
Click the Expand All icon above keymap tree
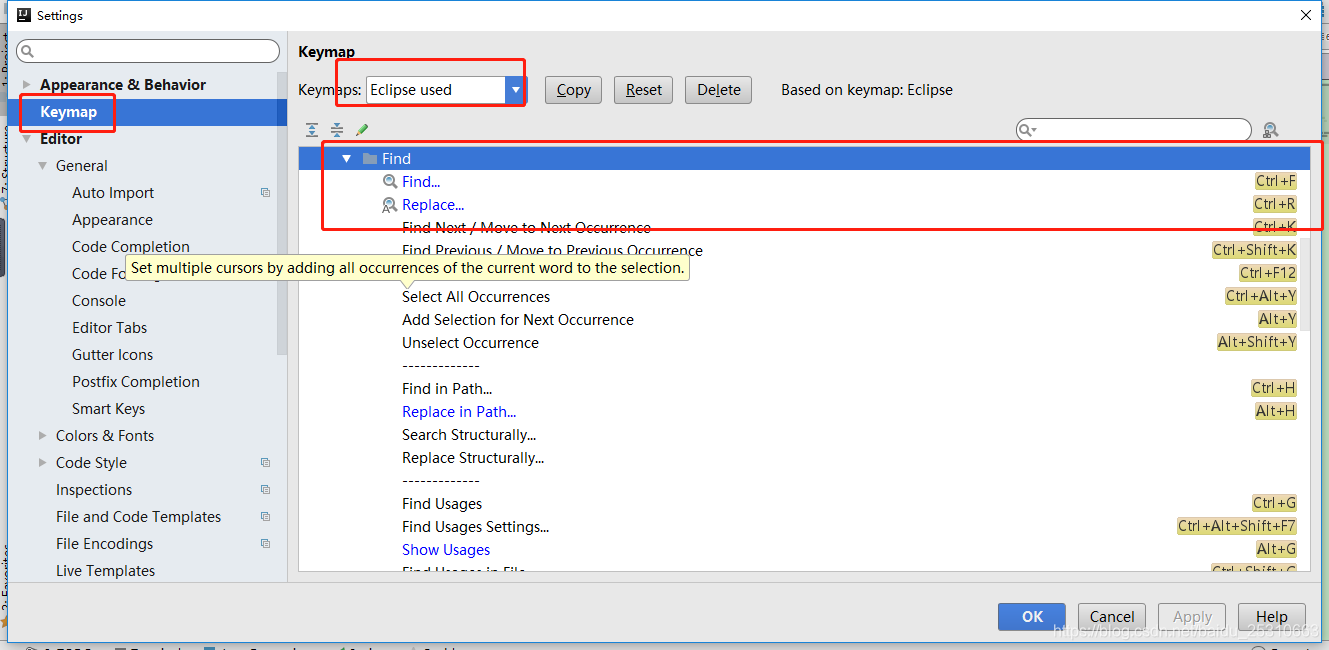tap(312, 130)
